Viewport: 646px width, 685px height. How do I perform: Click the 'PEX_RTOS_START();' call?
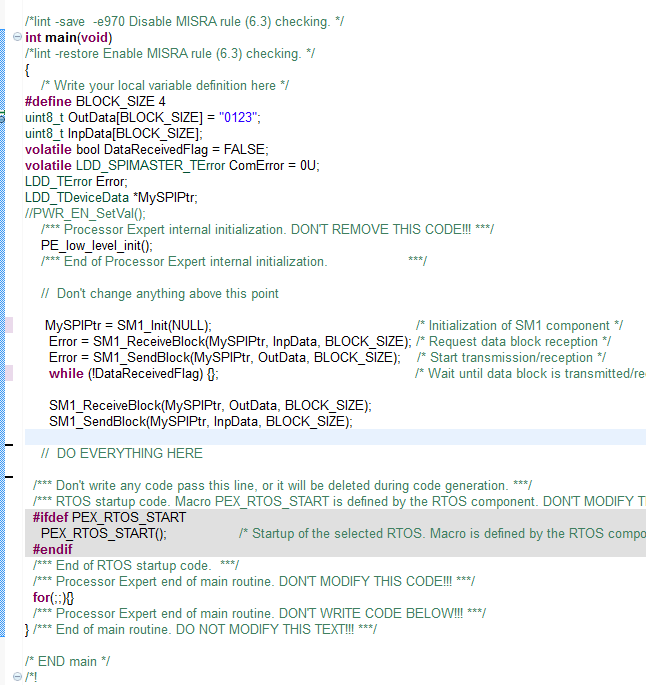coord(104,533)
